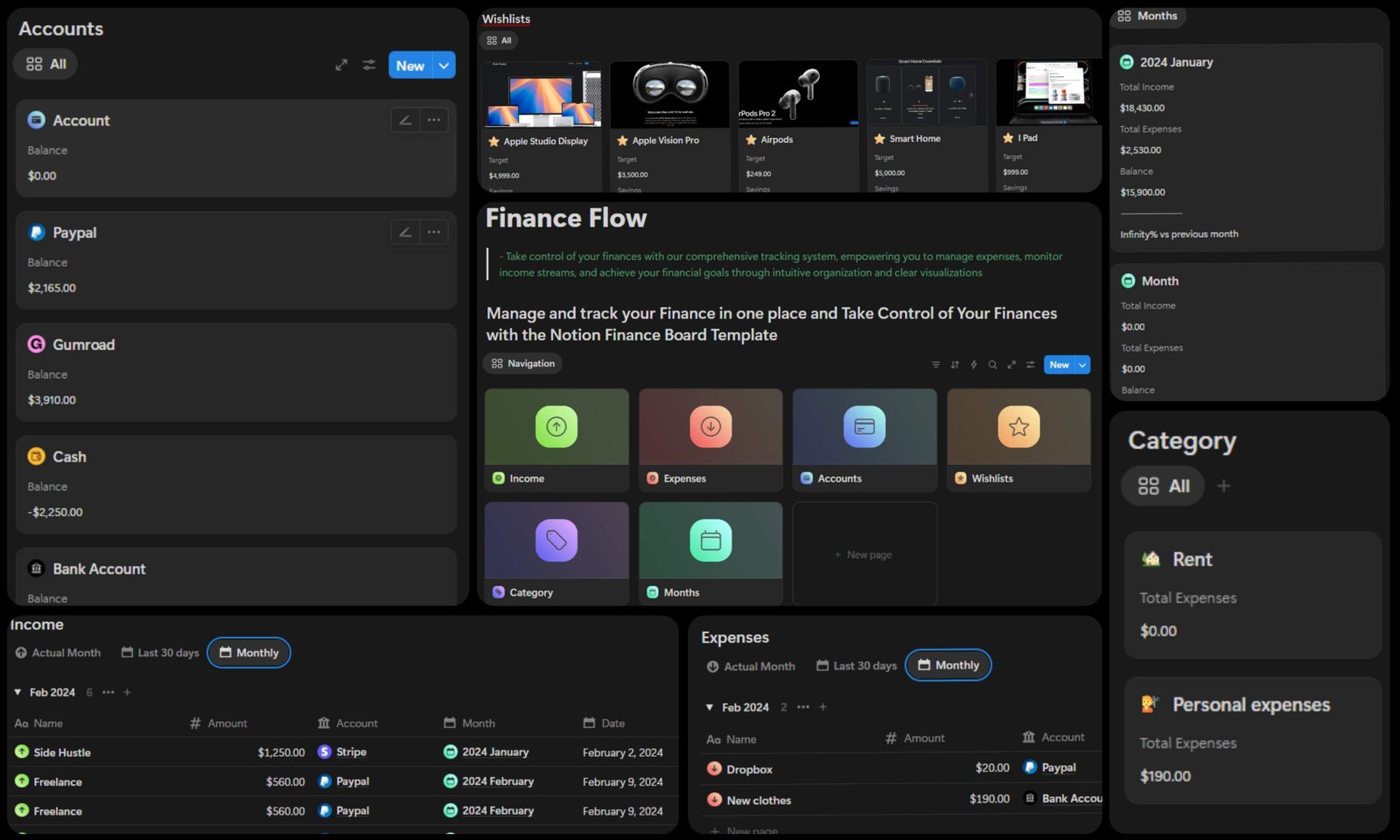Collapse the Income Feb 2024 group
The image size is (1400, 840).
point(17,692)
